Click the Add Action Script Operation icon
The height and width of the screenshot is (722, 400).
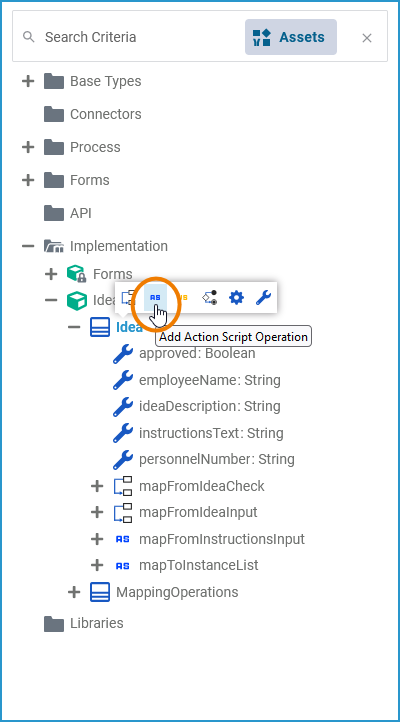tap(155, 297)
